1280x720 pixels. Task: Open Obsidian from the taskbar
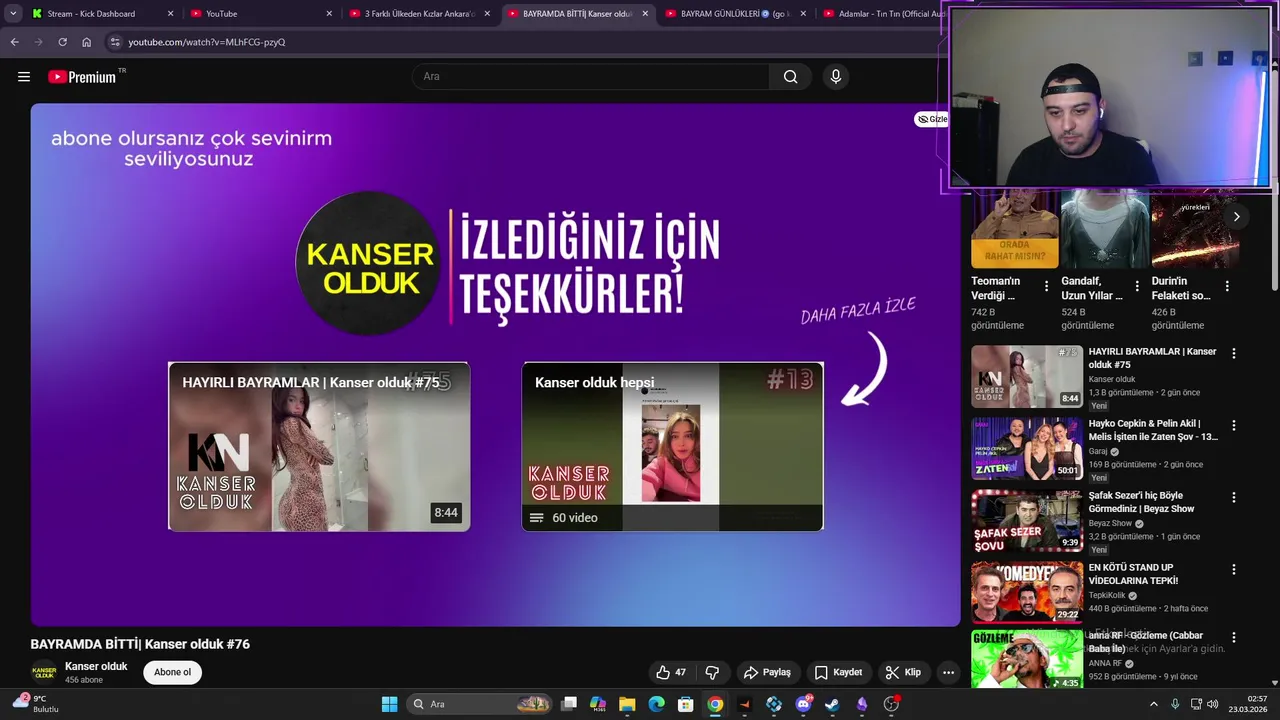coord(862,704)
